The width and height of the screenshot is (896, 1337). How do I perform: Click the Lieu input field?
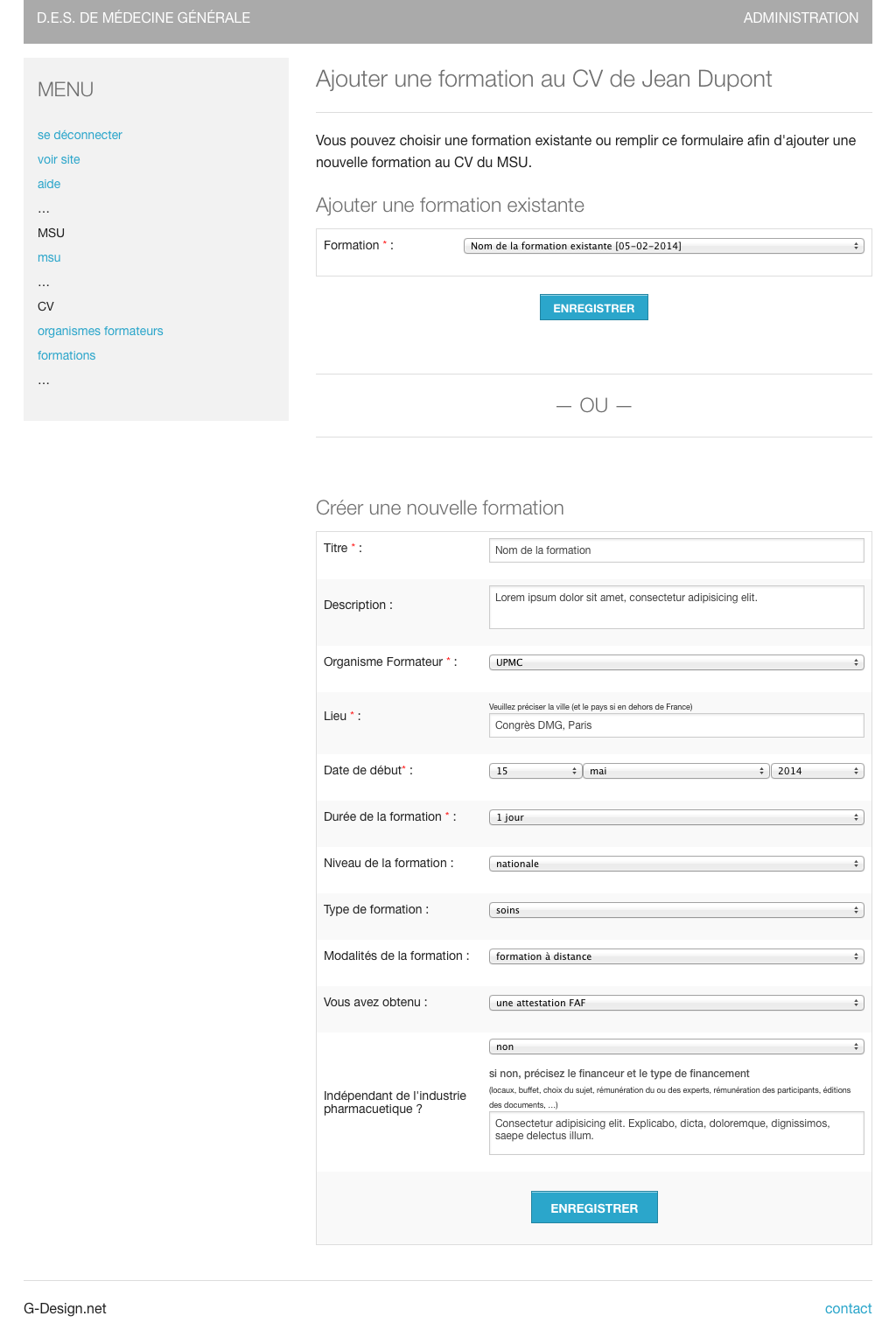click(x=675, y=725)
